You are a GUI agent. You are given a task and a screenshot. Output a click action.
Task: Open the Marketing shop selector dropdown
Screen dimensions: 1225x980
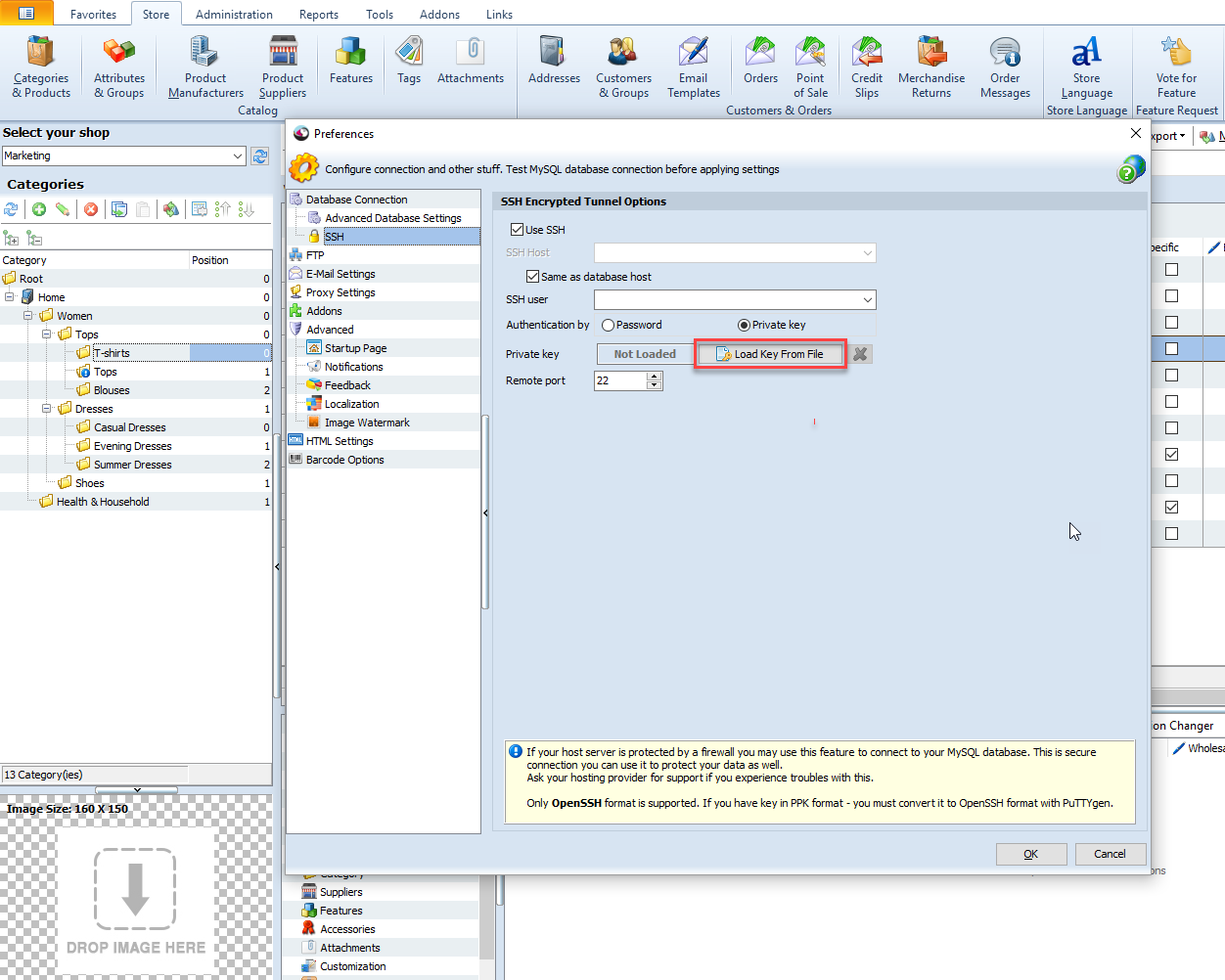click(x=238, y=156)
